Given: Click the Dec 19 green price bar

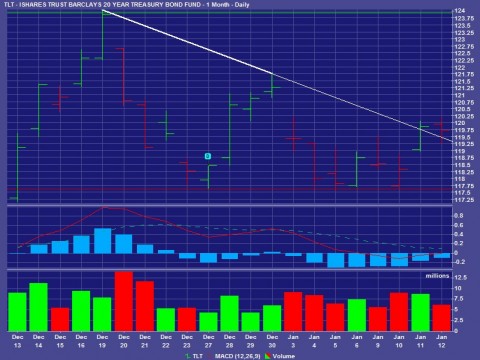Looking at the screenshot, I should pos(103,35).
